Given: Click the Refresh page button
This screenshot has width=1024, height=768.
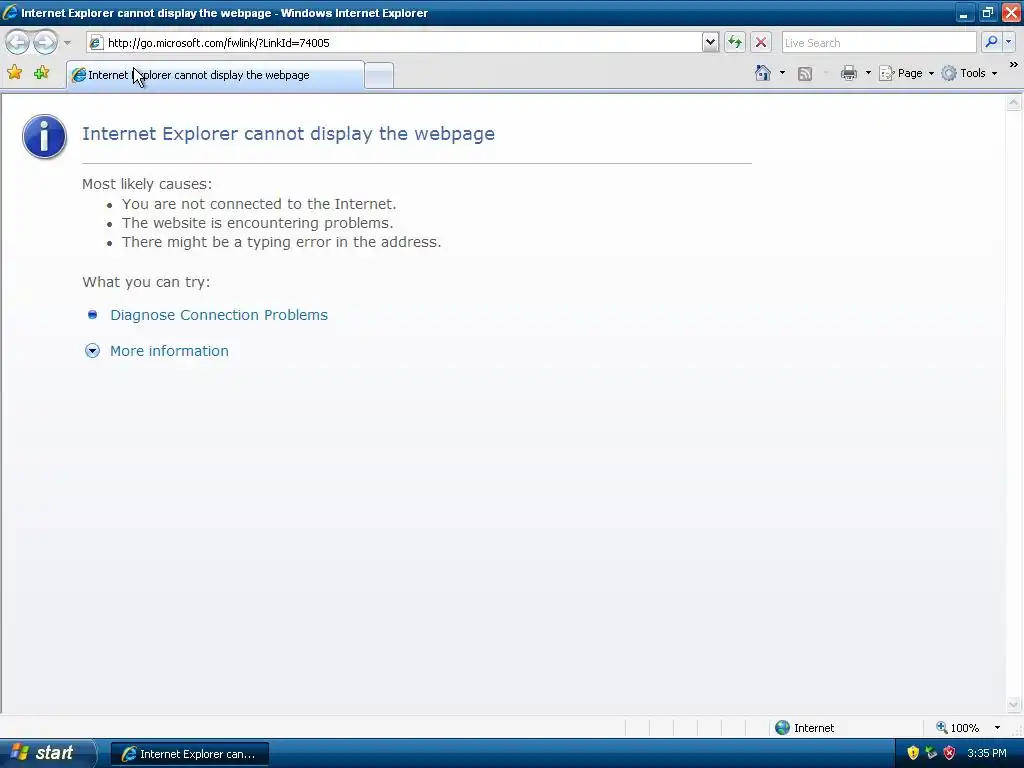Looking at the screenshot, I should [735, 43].
